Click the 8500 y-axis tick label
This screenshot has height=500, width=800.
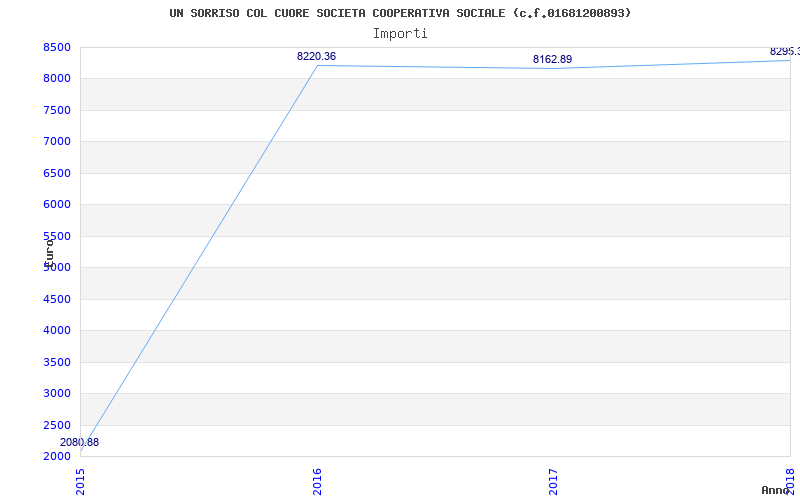tap(56, 47)
